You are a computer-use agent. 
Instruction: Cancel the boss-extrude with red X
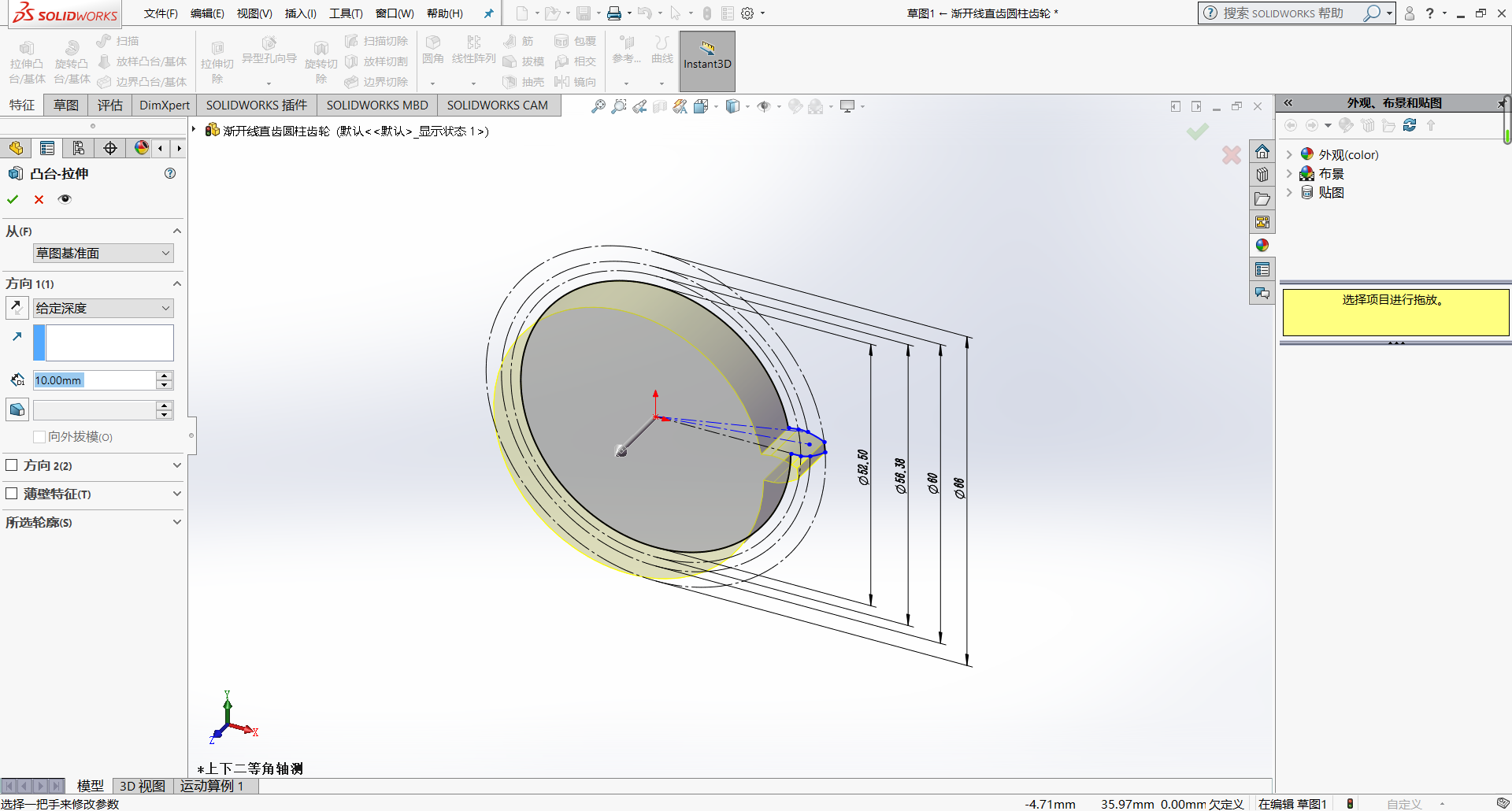pyautogui.click(x=39, y=199)
